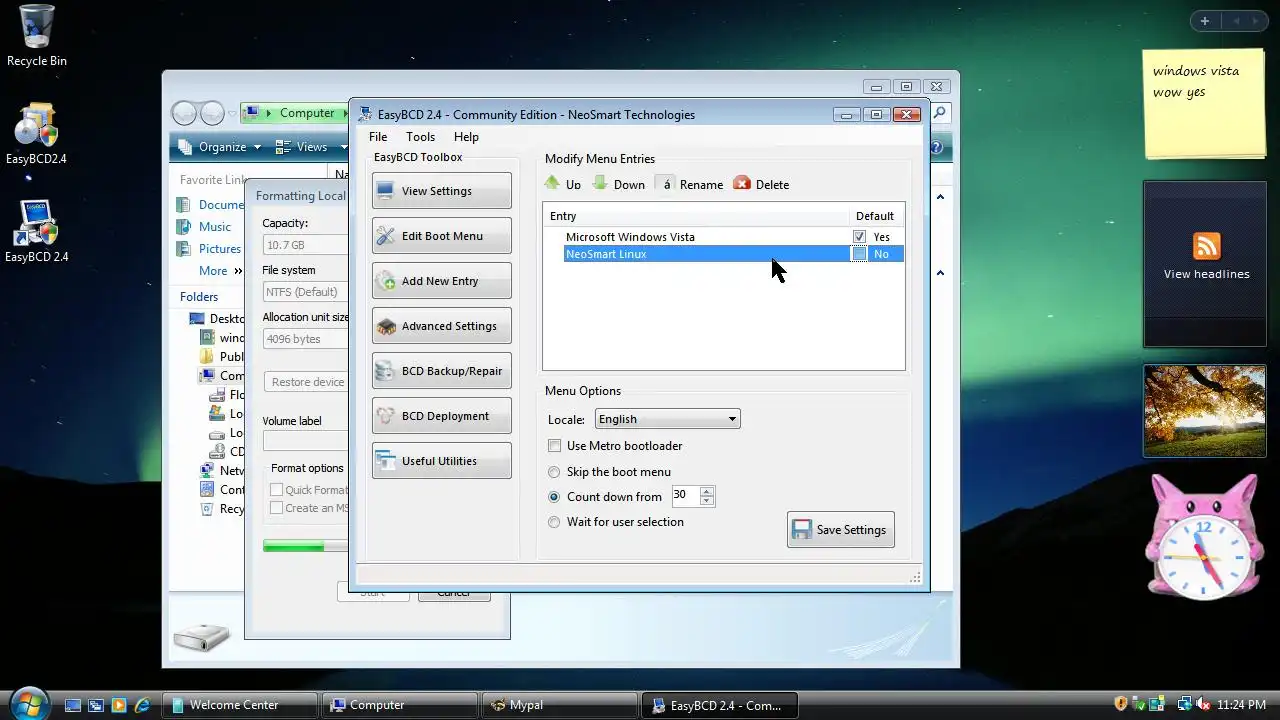Click the security shield tray icon
The image size is (1280, 720).
click(x=1121, y=704)
